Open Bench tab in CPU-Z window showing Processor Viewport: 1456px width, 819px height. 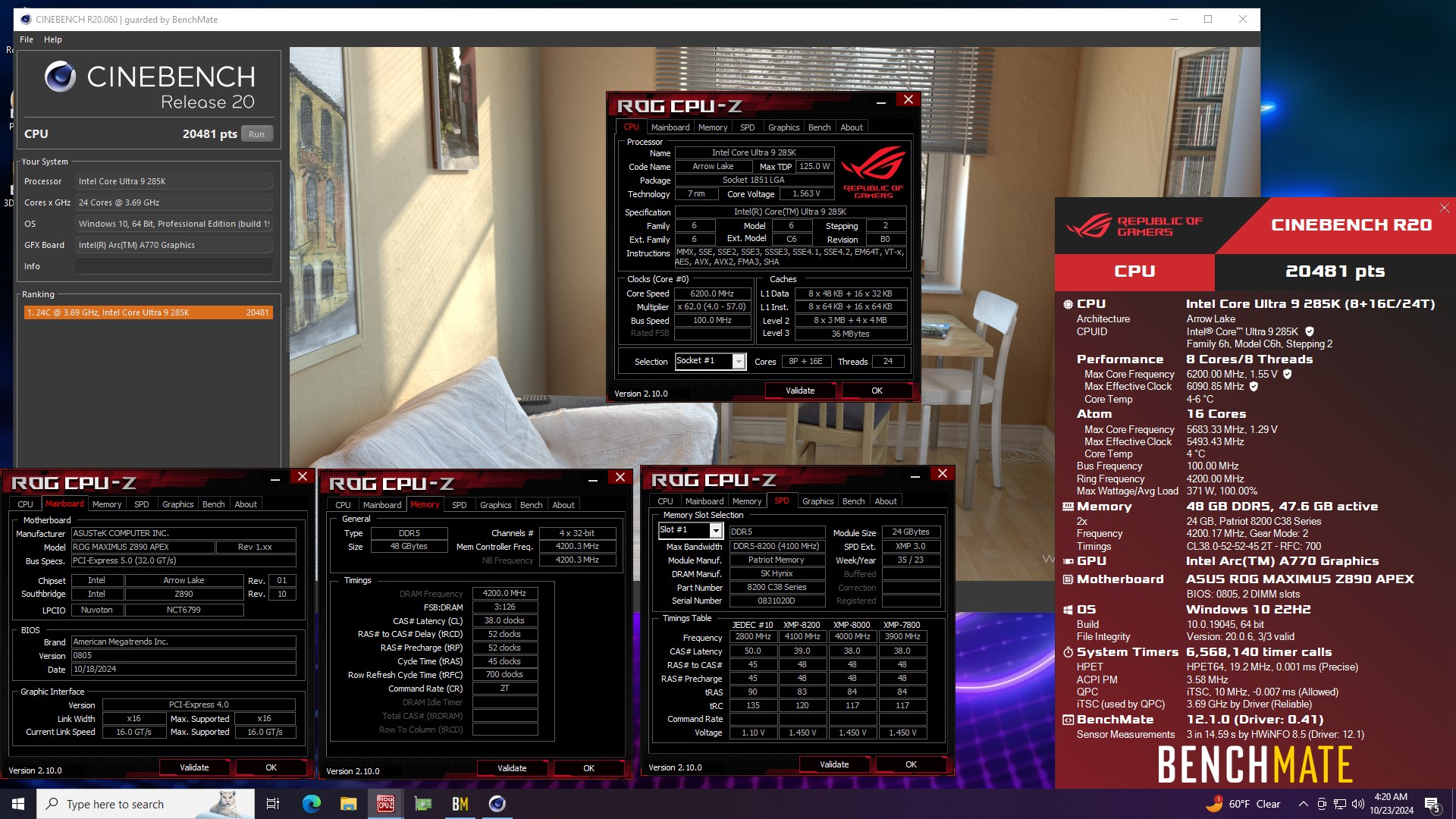(819, 127)
